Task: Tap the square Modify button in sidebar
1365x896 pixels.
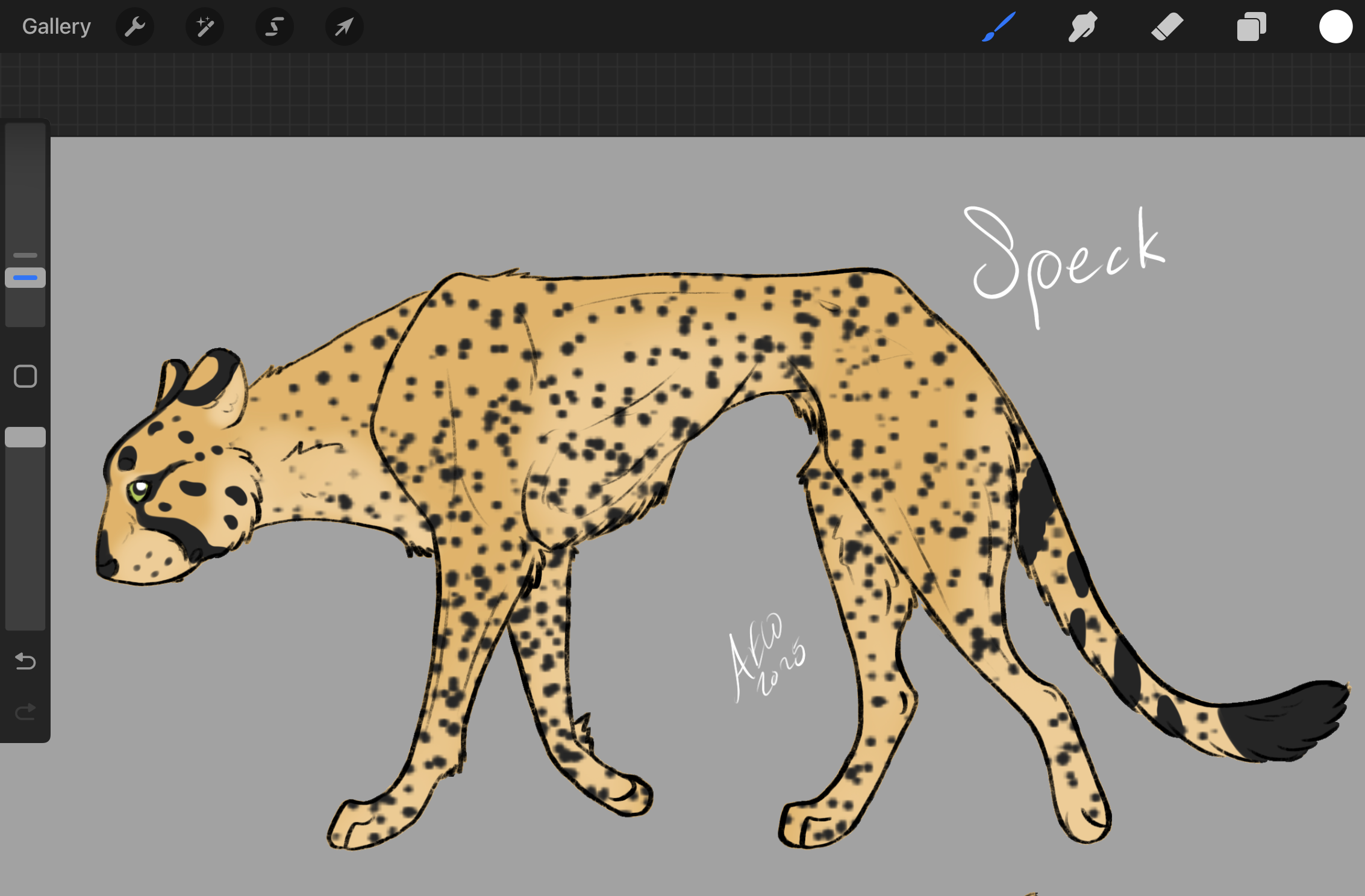Action: pos(25,376)
